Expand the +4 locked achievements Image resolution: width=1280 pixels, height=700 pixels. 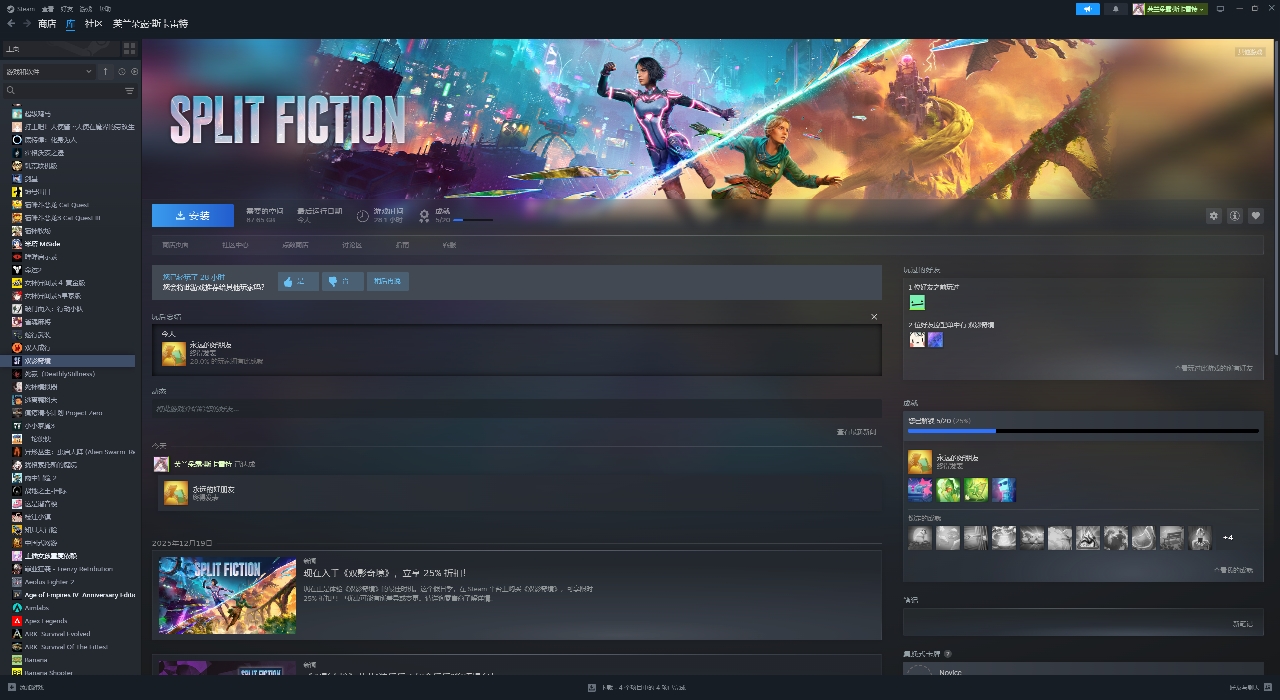tap(1228, 538)
